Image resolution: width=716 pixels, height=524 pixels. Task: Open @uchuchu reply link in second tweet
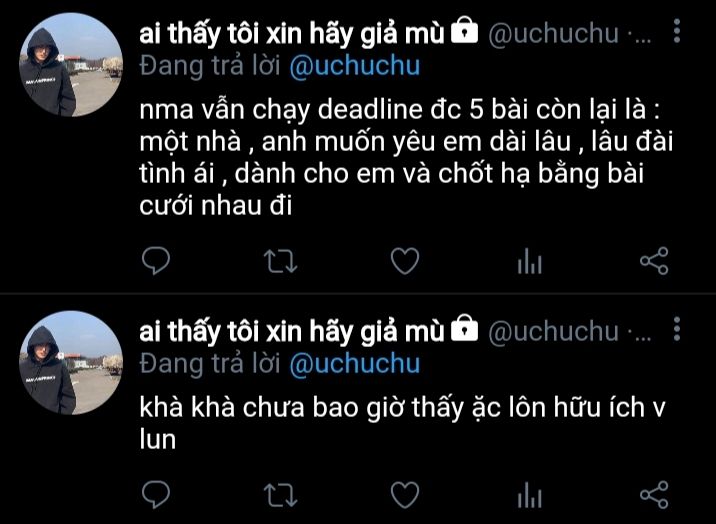[354, 364]
